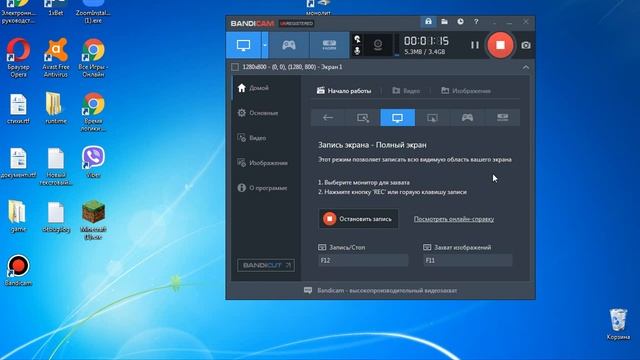Select runtime folder on desktop
Image resolution: width=640 pixels, height=360 pixels.
(x=56, y=109)
